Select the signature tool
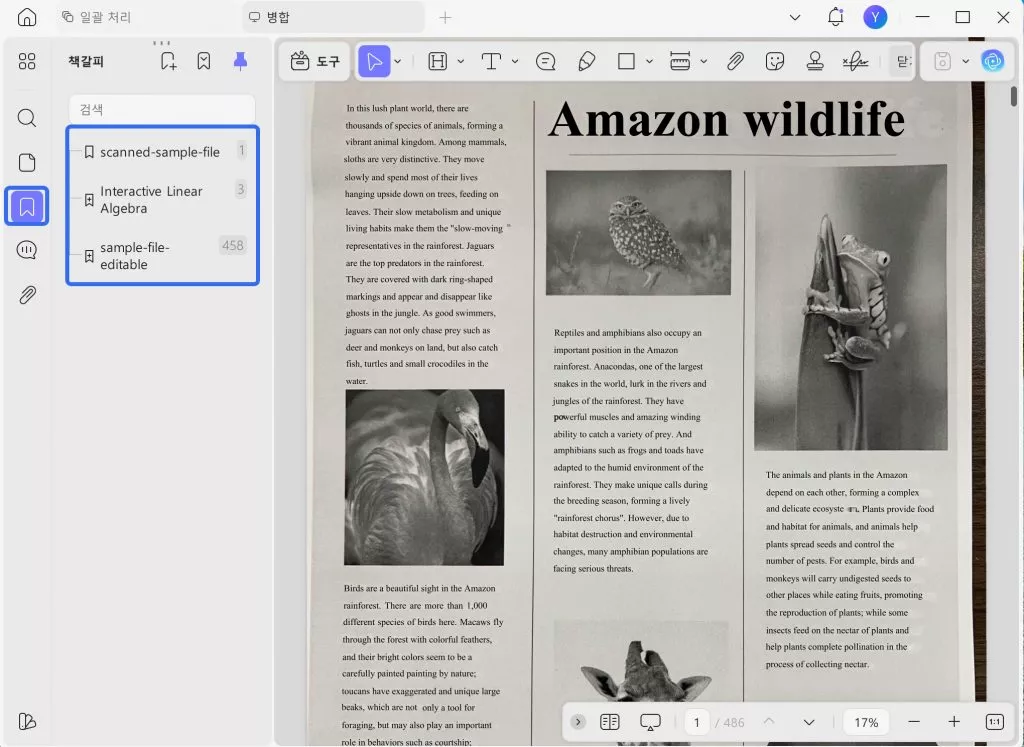The width and height of the screenshot is (1024, 747). coord(855,62)
